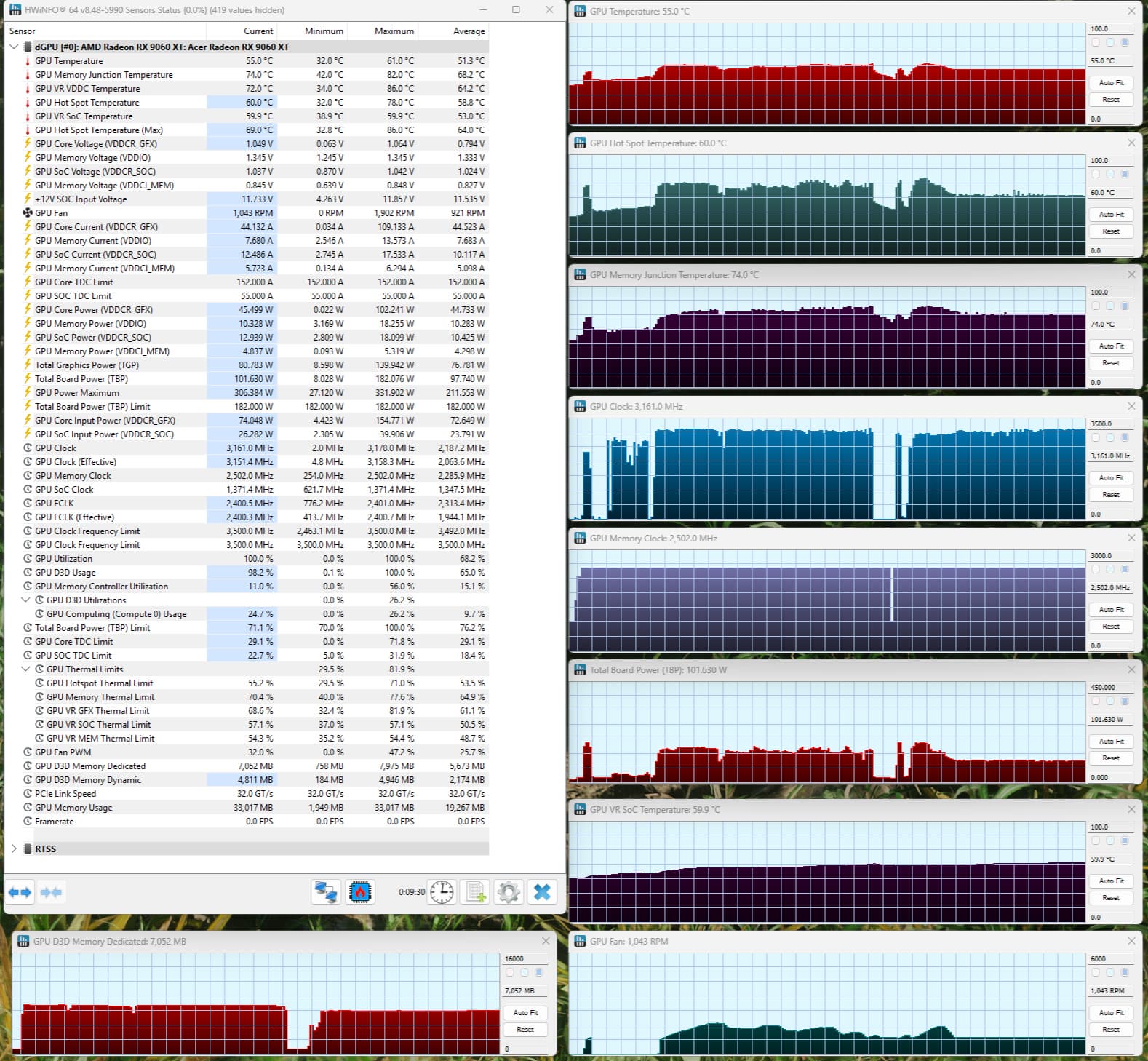Pick the white swatch in Total Board Power graph
This screenshot has height=1061, width=1148.
[1096, 702]
